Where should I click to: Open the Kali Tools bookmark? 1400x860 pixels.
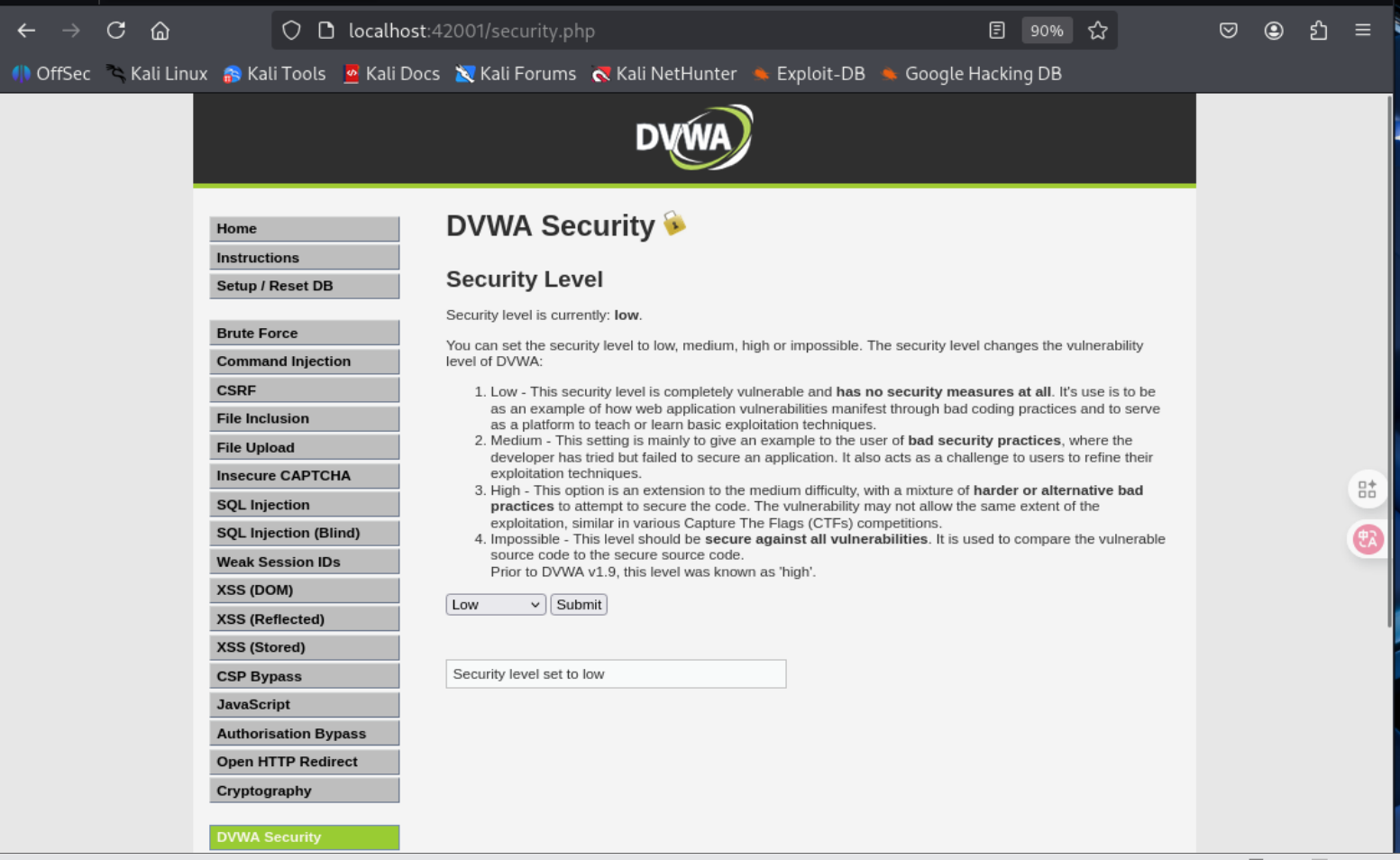point(274,74)
